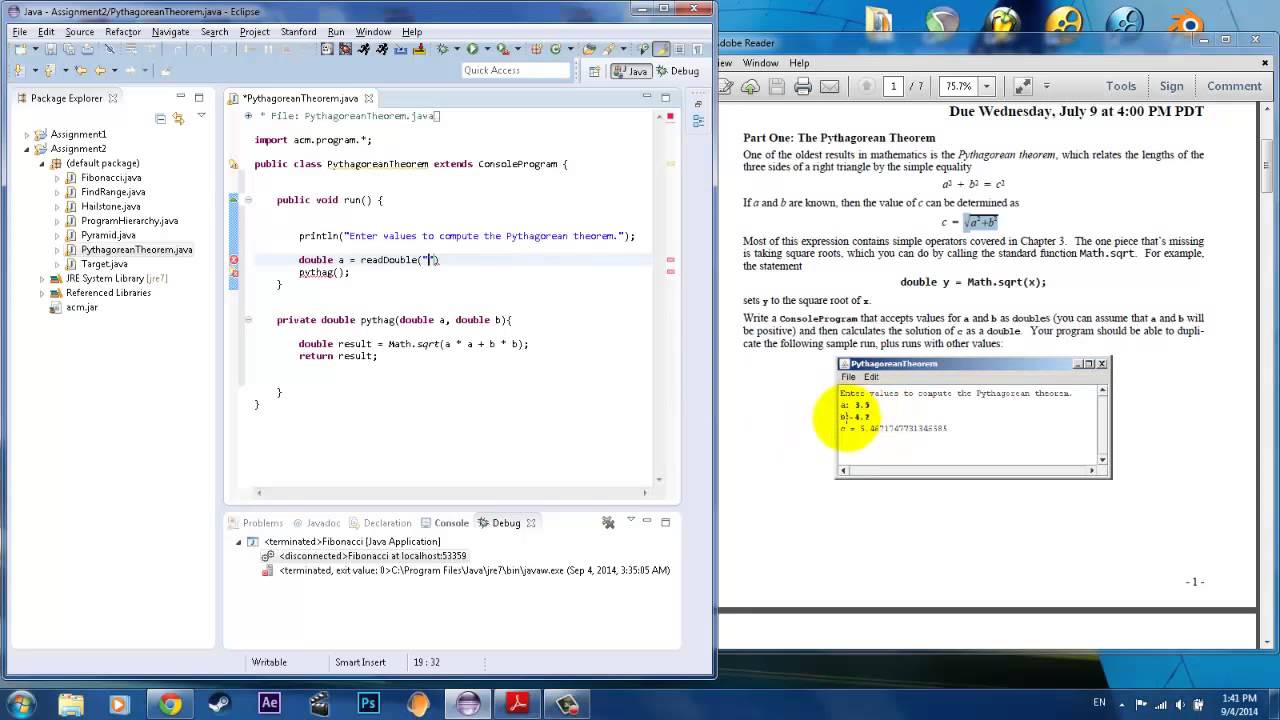Toggle Link with Editor in Package Explorer
The image size is (1280, 720).
pos(179,118)
